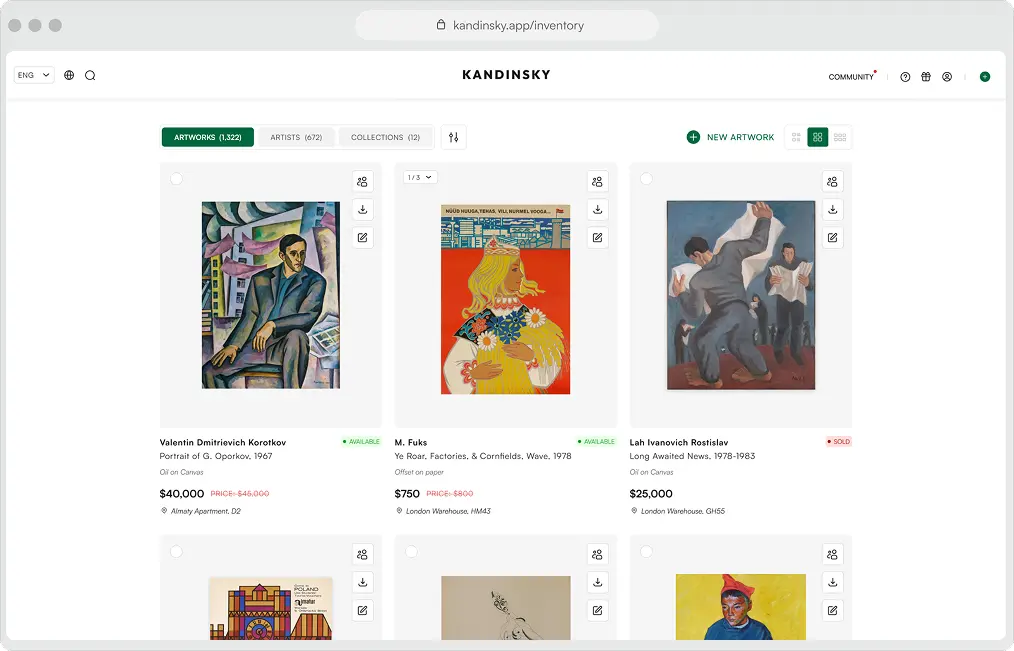Viewport: 1014px width, 651px height.
Task: Edit the Korotkov portrait artwork
Action: tap(363, 237)
